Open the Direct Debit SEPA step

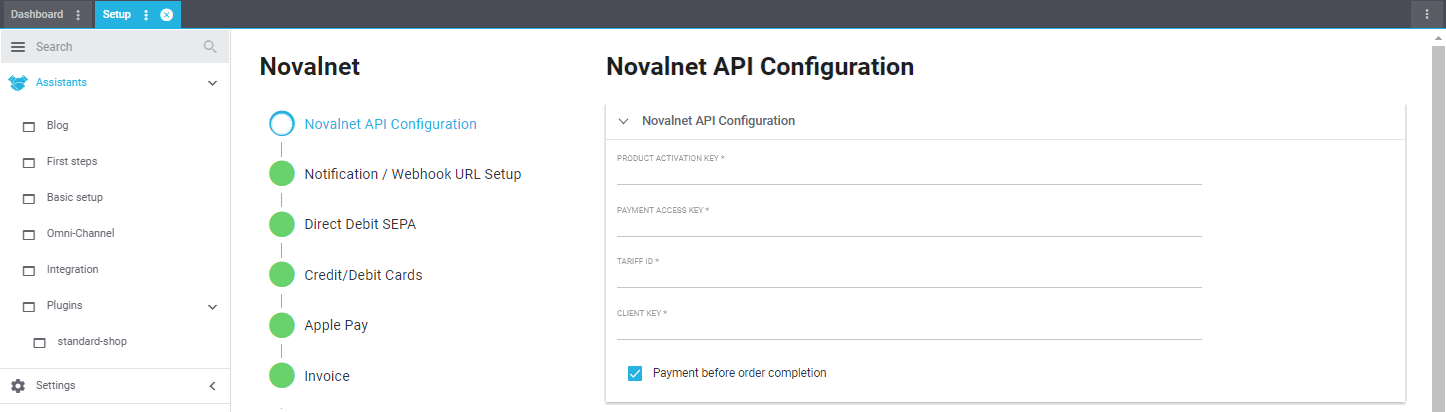point(360,225)
